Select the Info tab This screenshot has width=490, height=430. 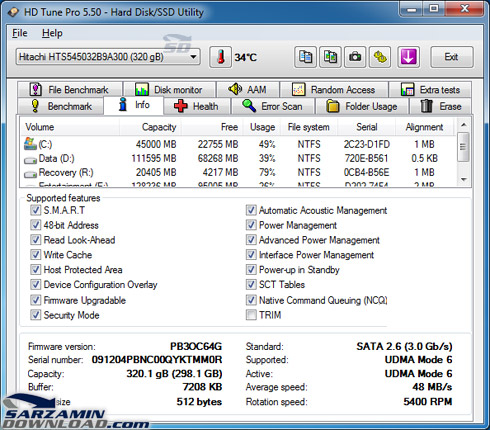tap(134, 105)
